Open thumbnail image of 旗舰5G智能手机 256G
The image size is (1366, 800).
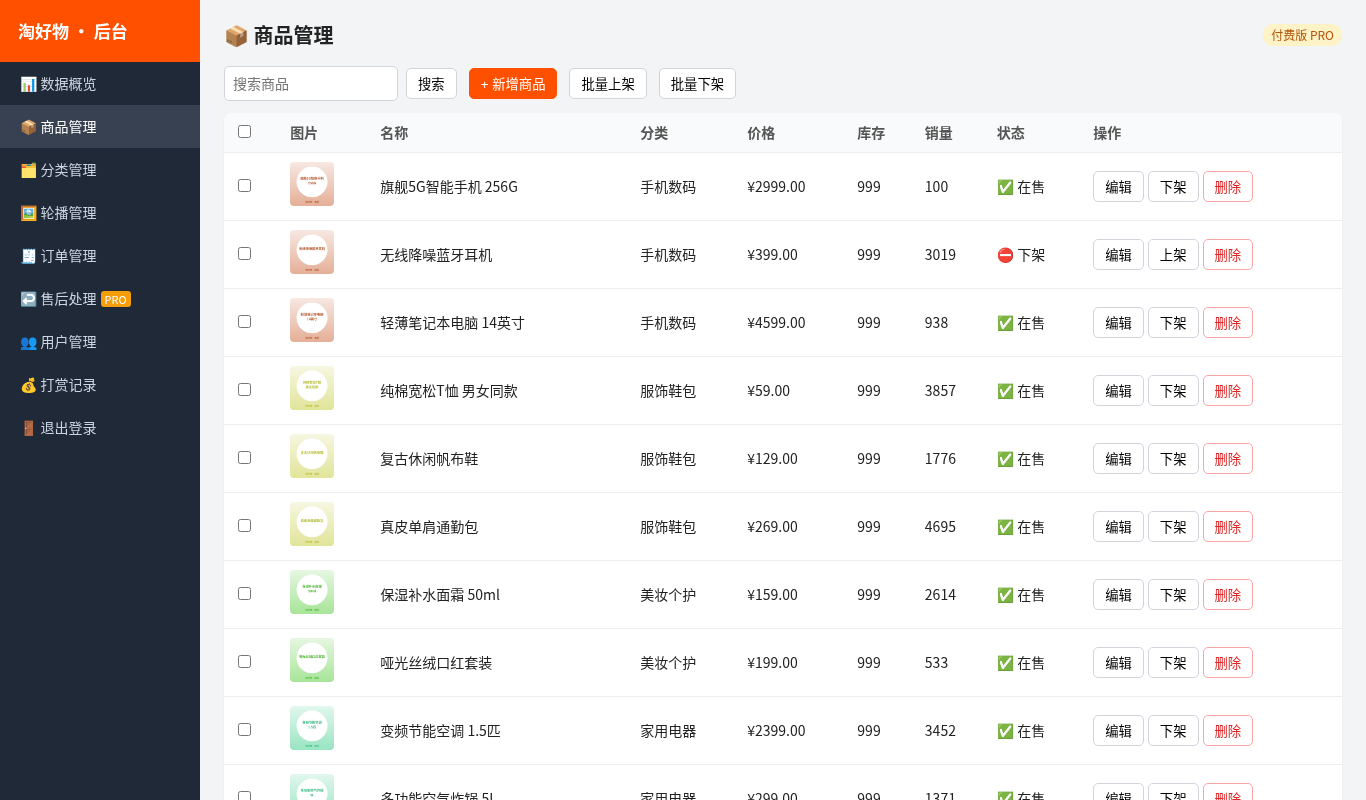312,184
